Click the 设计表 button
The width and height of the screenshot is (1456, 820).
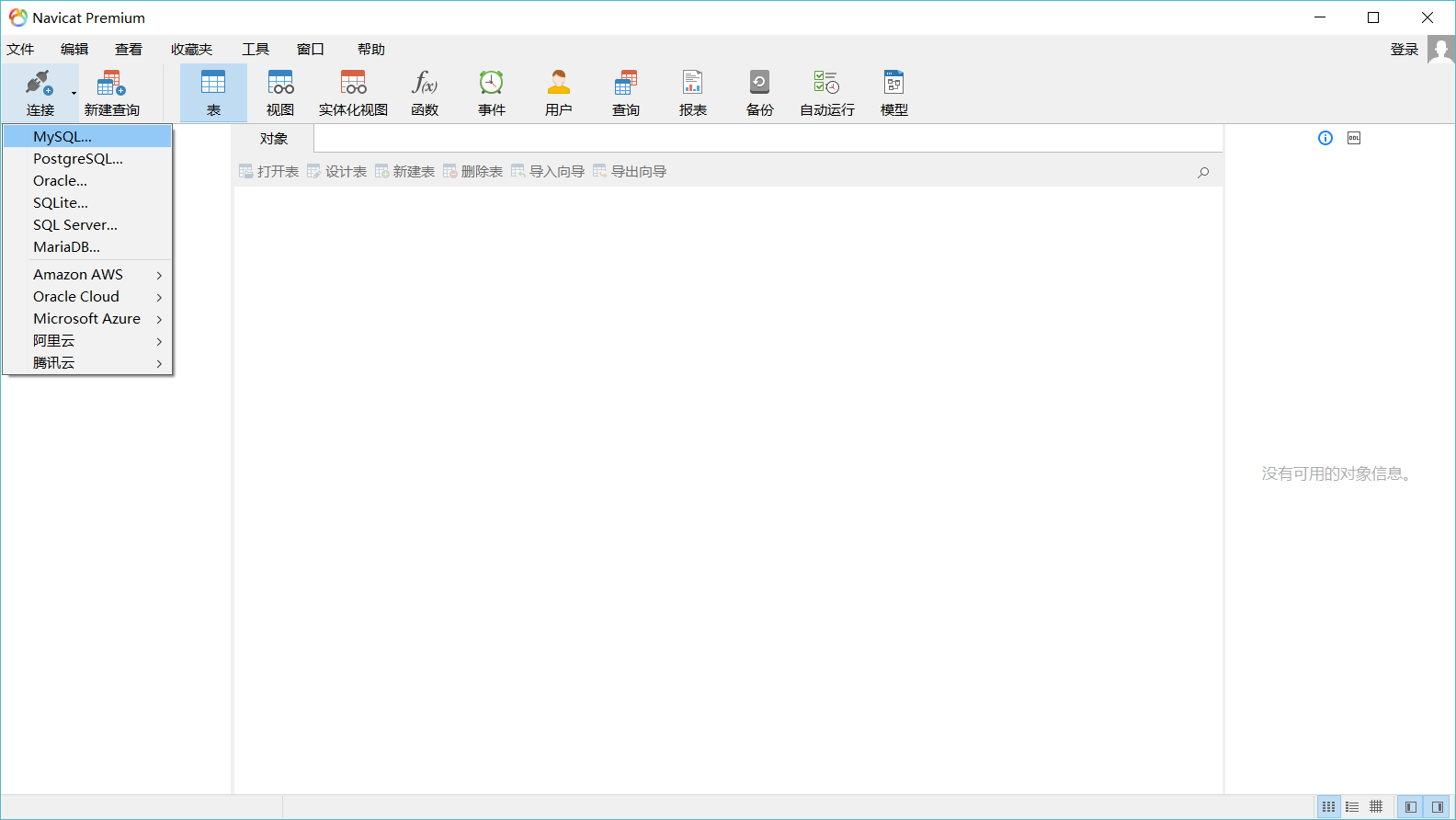336,172
